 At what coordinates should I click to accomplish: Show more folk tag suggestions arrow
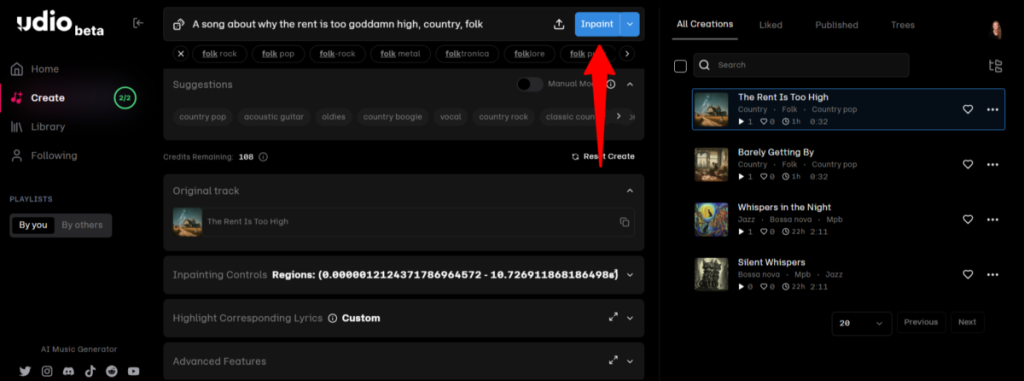627,54
